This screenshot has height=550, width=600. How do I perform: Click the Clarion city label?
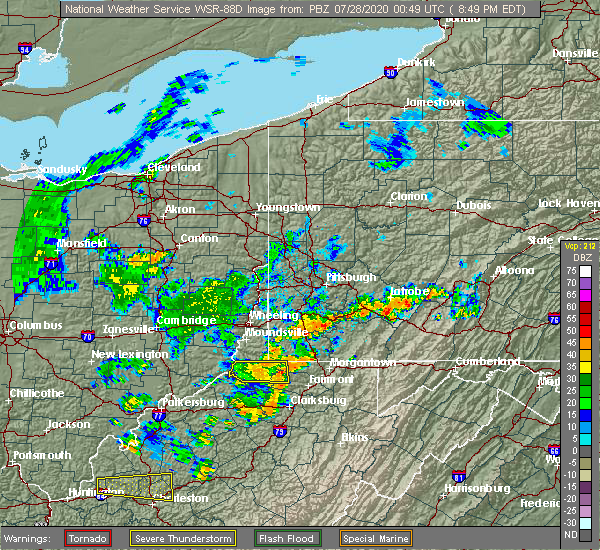pyautogui.click(x=409, y=196)
